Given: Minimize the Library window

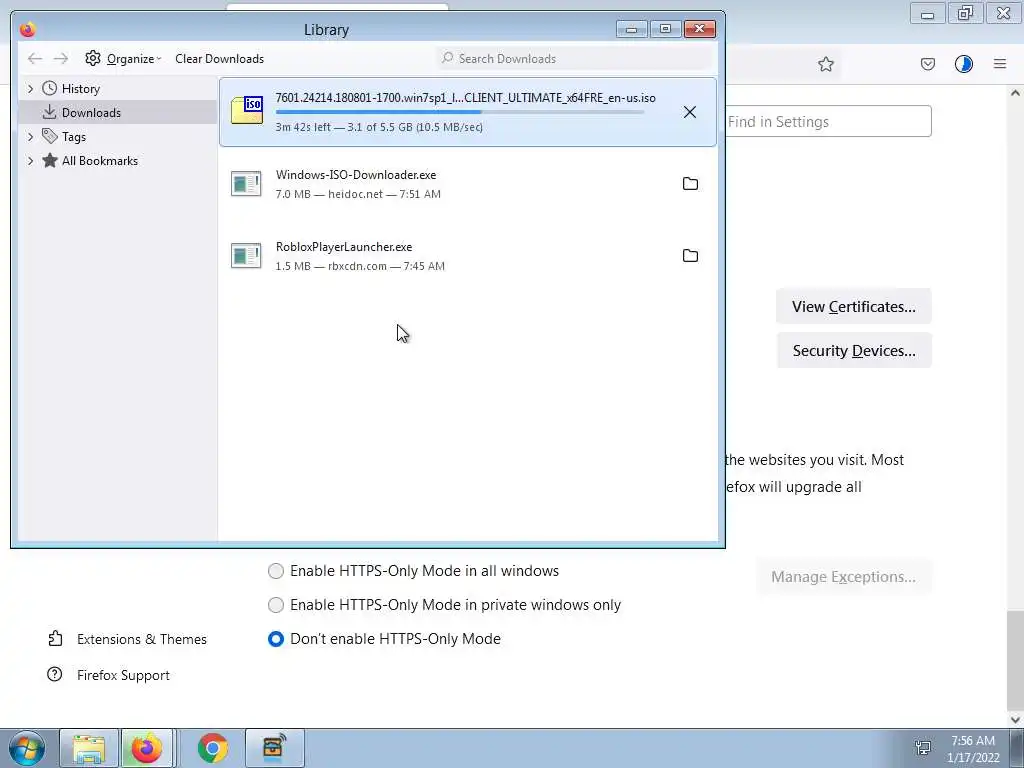Looking at the screenshot, I should [632, 29].
